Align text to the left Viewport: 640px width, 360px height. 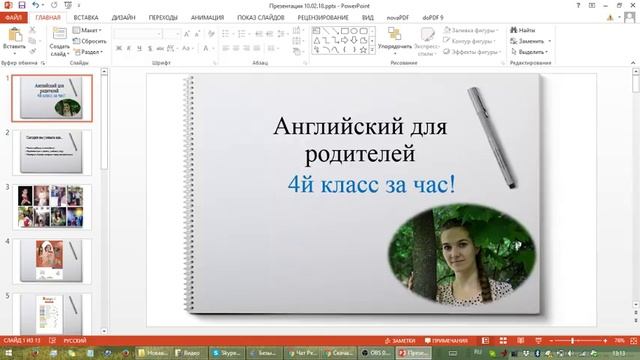226,48
